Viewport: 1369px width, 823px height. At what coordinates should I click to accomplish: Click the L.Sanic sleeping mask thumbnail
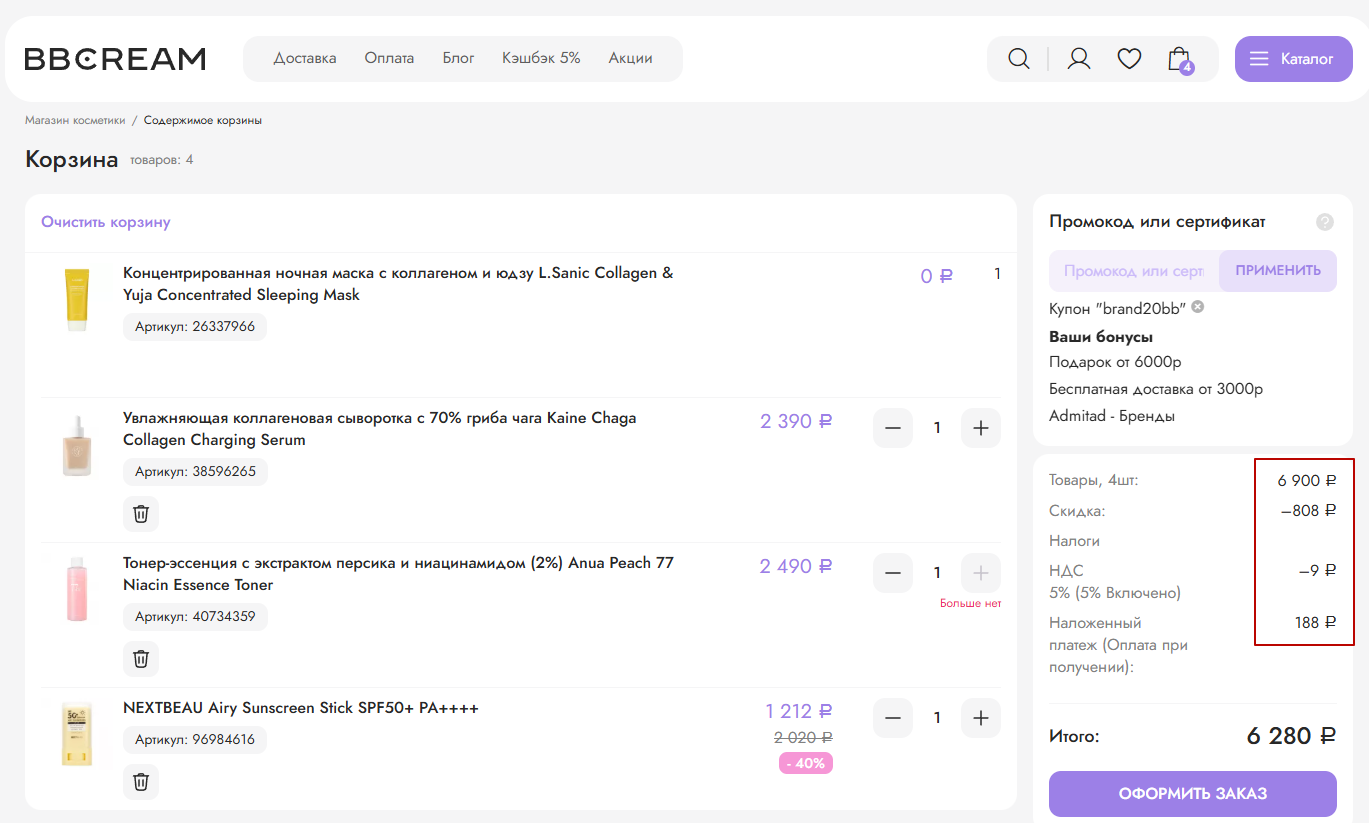(x=77, y=299)
